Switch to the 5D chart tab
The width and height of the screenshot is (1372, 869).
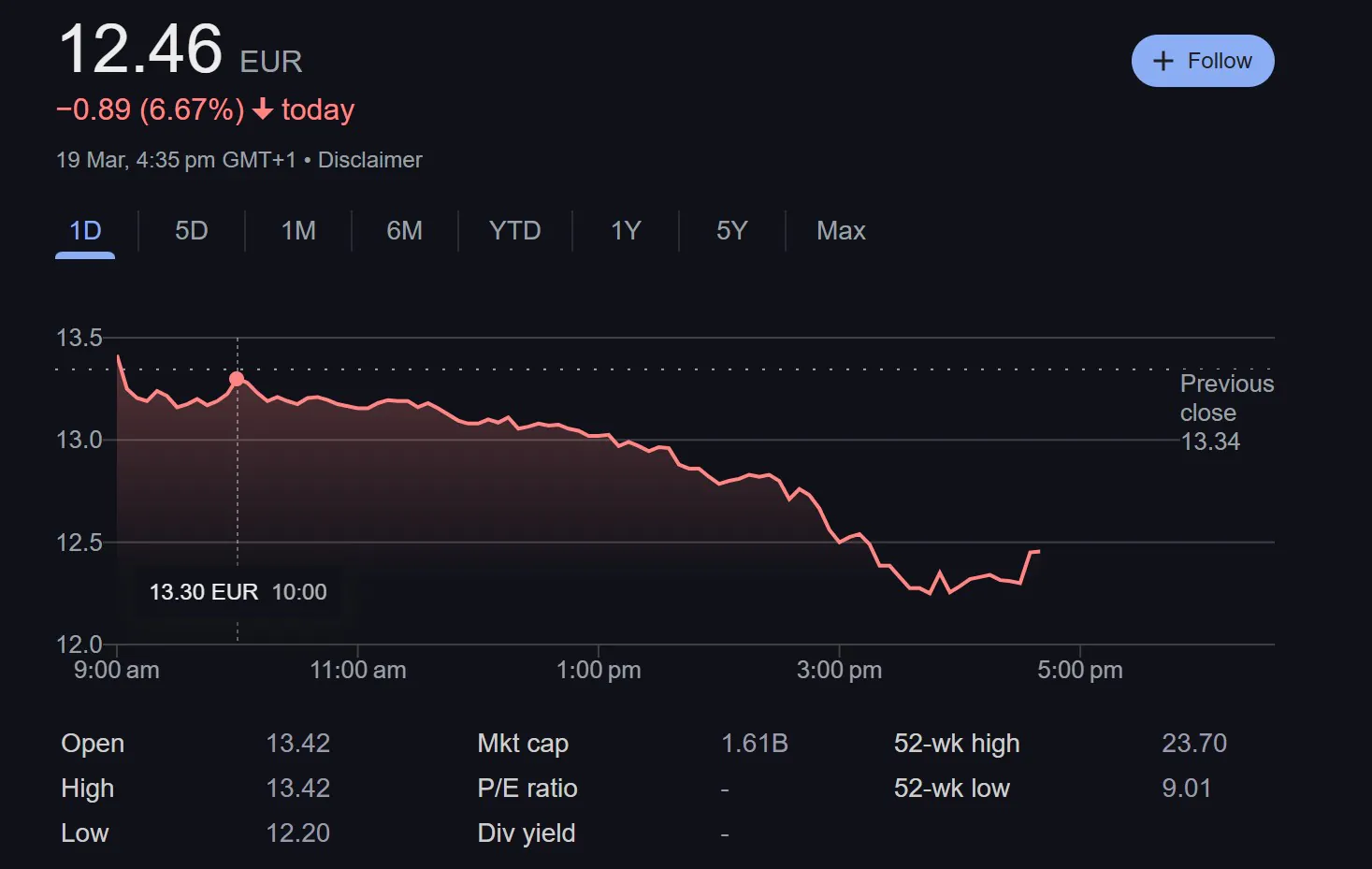pos(191,231)
